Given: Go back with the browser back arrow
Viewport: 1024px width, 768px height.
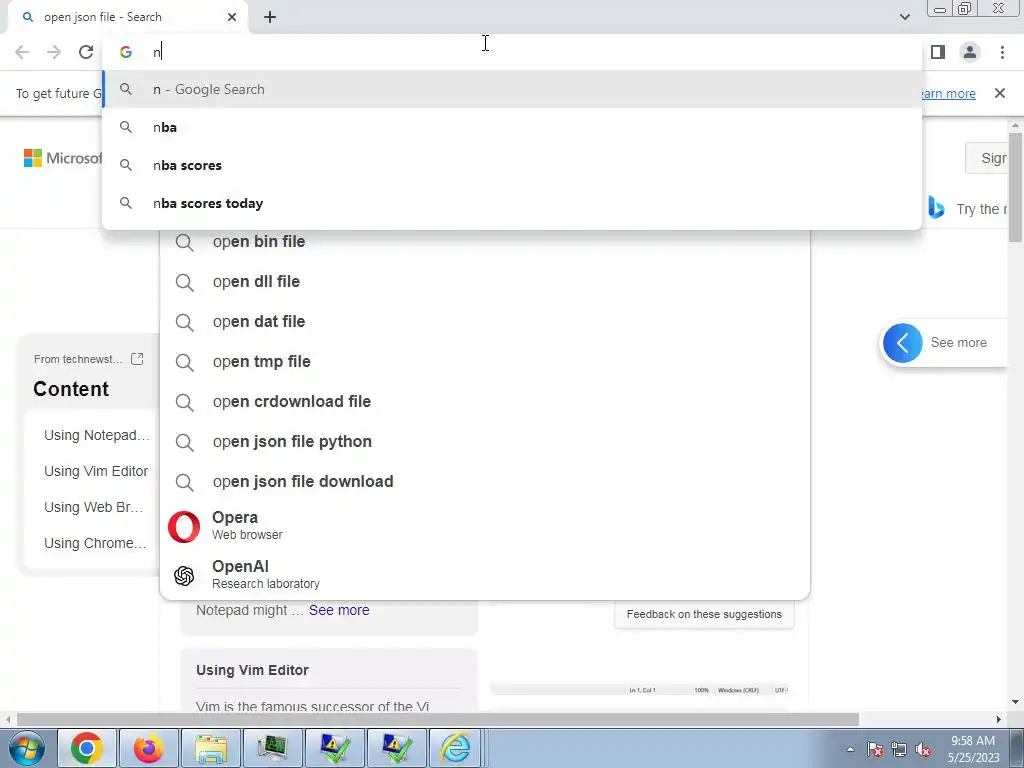Looking at the screenshot, I should click(x=22, y=52).
